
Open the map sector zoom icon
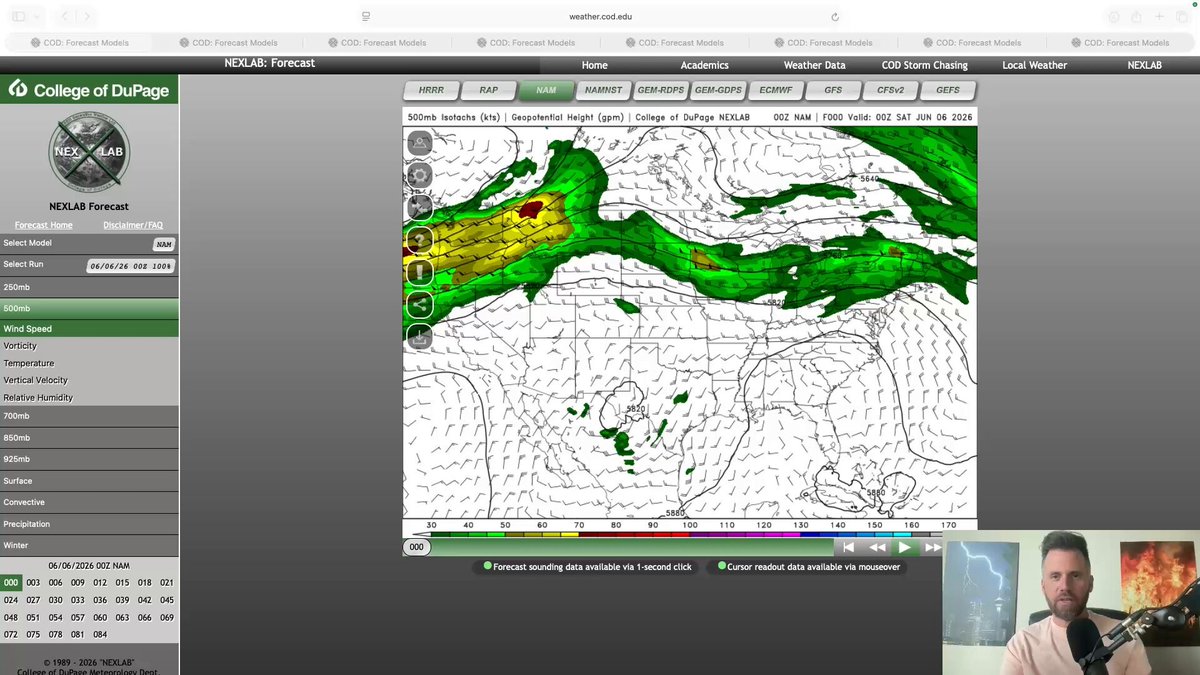click(x=419, y=143)
